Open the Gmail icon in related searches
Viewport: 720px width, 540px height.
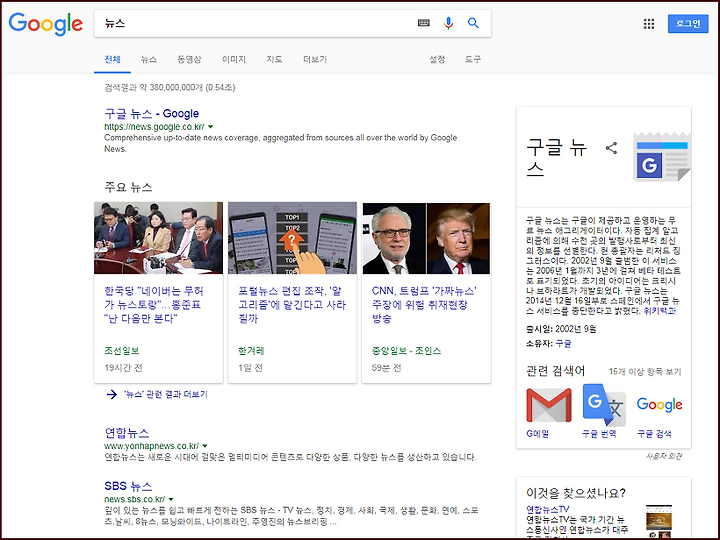click(x=549, y=405)
